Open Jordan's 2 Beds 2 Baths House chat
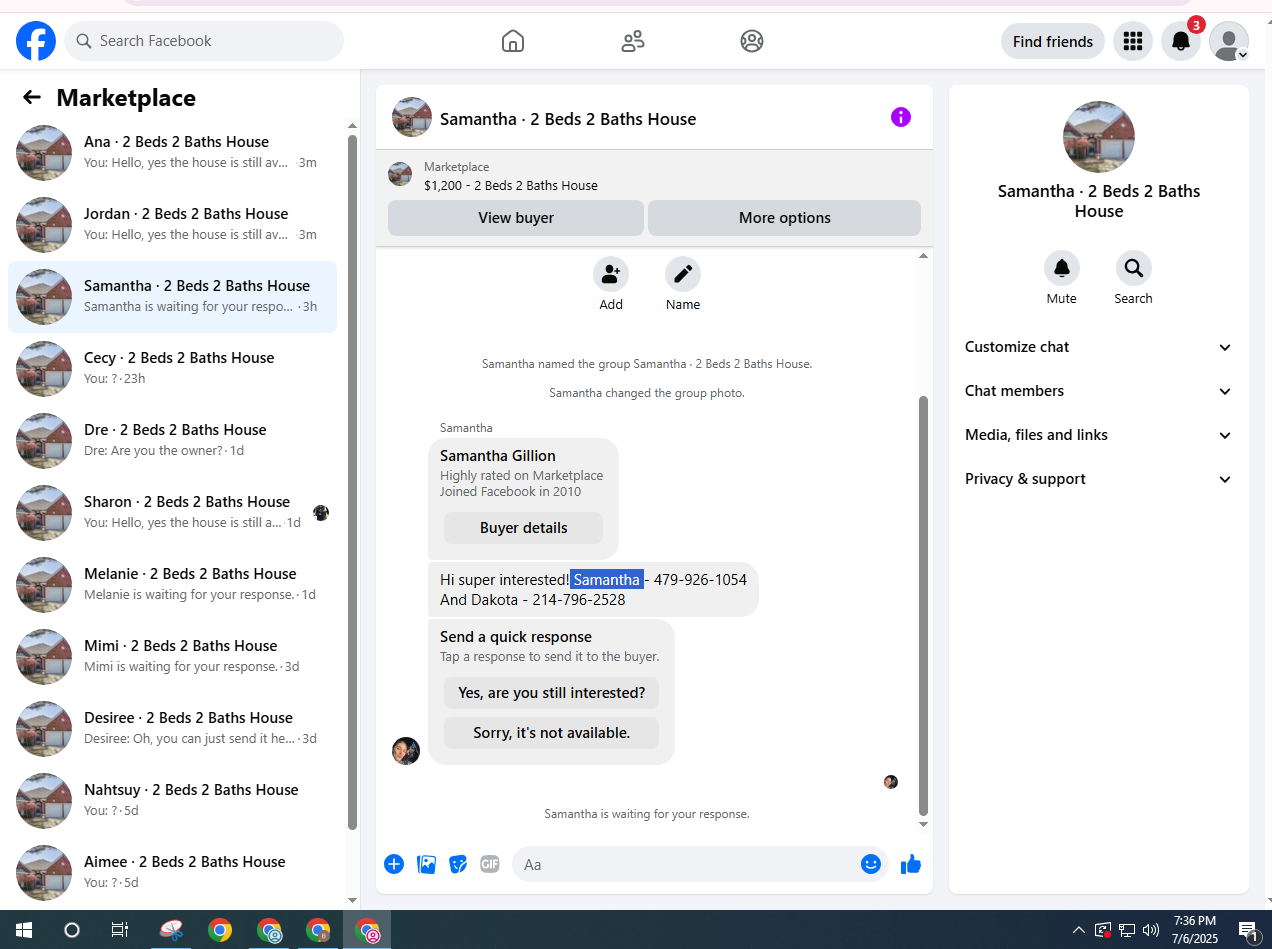The image size is (1272, 949). 172,225
